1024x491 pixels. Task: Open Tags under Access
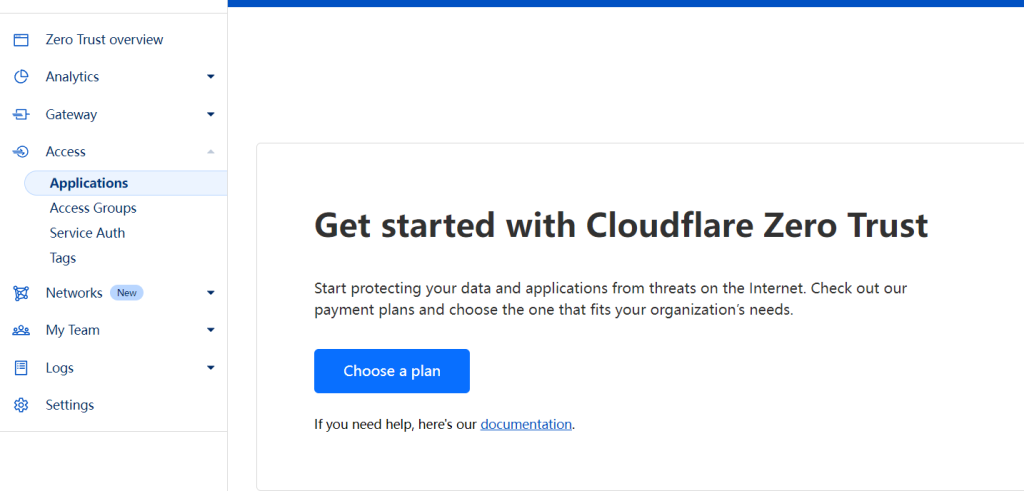click(63, 258)
